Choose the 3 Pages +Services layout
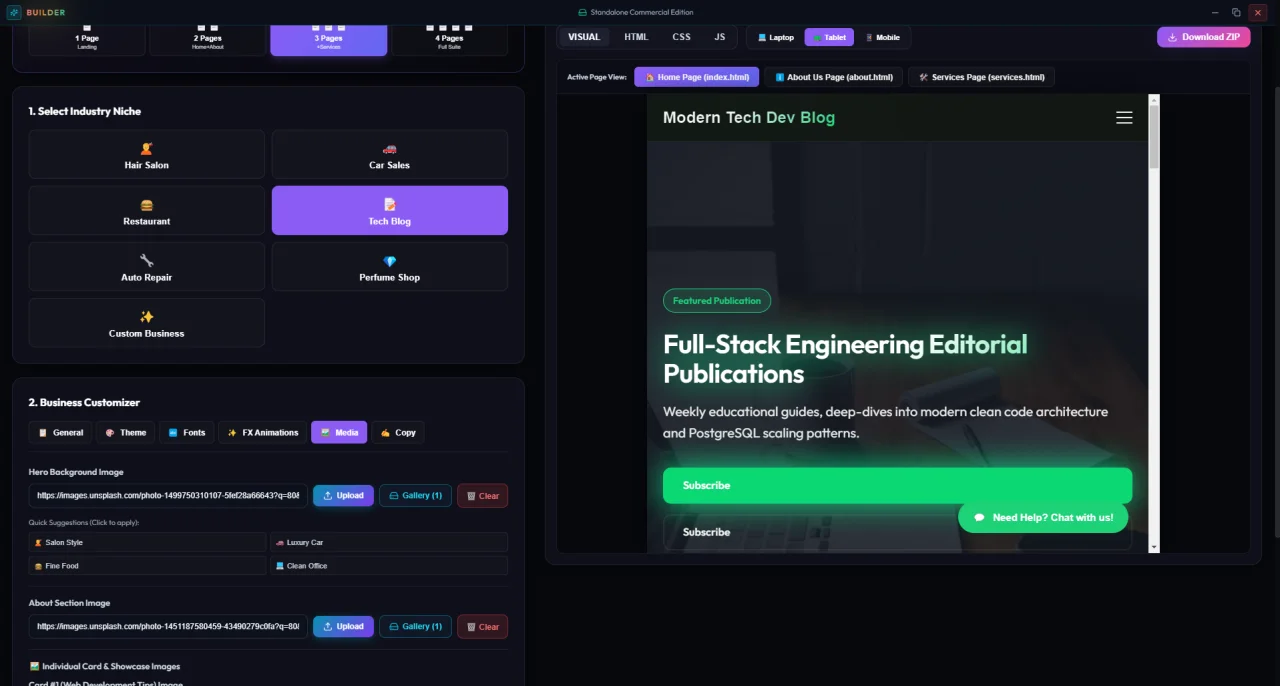1280x686 pixels. pos(328,40)
